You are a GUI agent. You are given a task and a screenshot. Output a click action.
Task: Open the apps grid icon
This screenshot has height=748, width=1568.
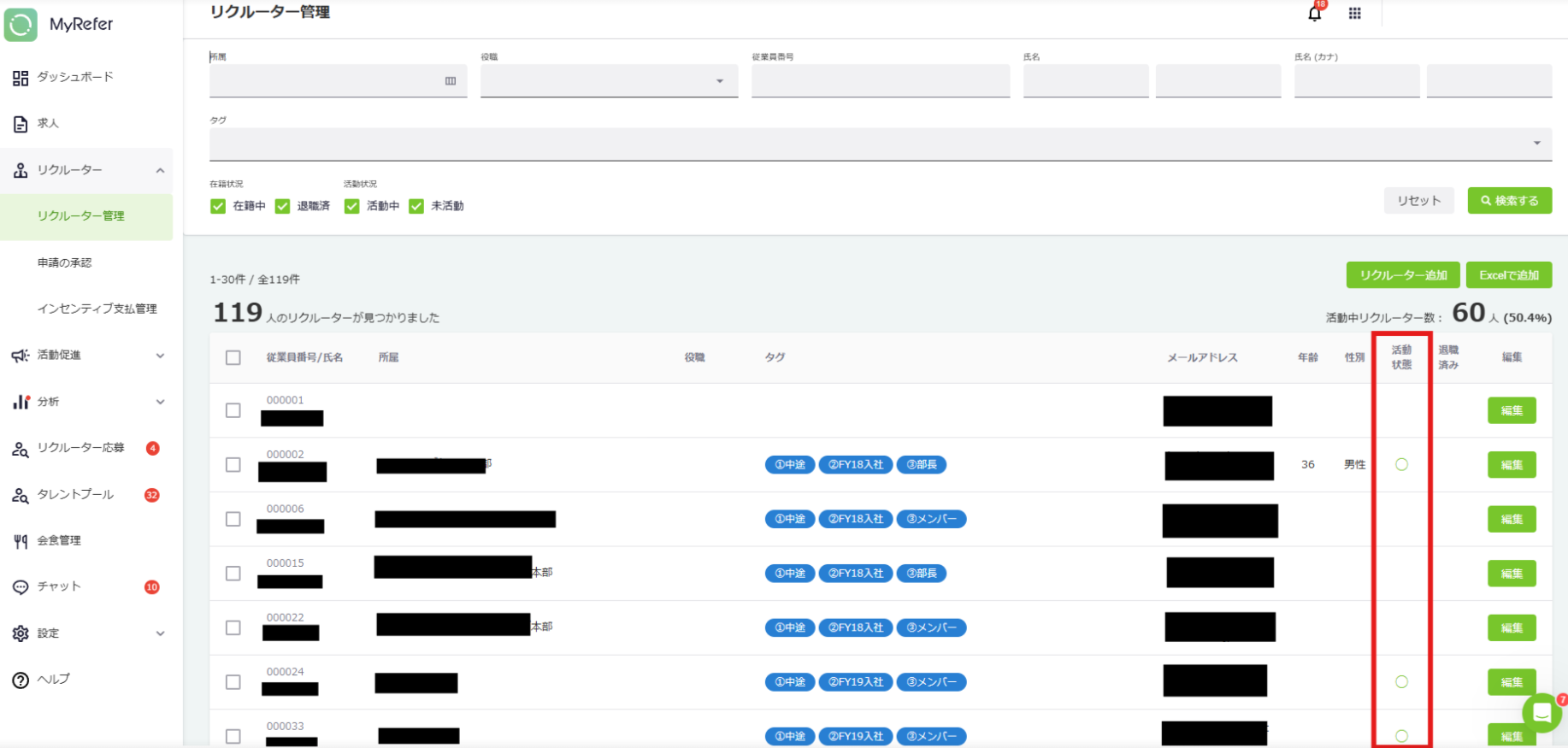coord(1354,14)
